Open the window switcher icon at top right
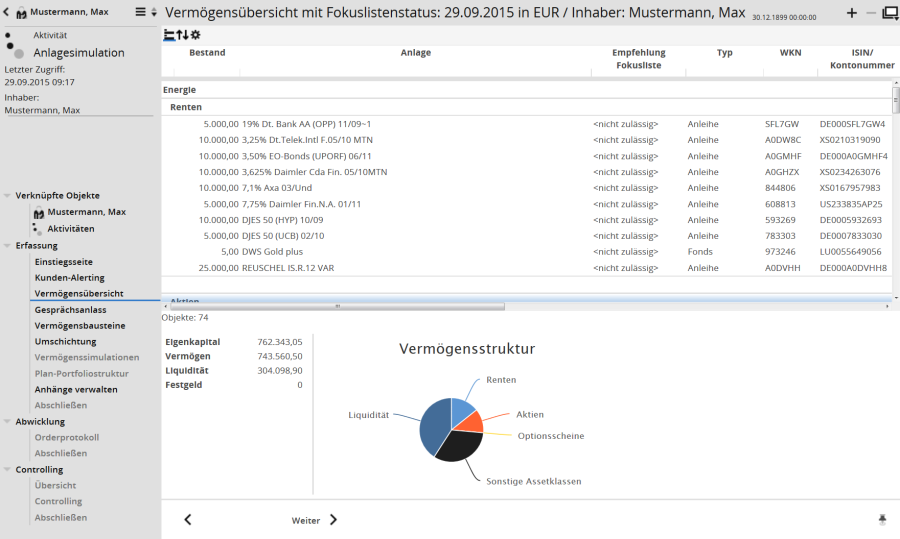 pos(889,13)
